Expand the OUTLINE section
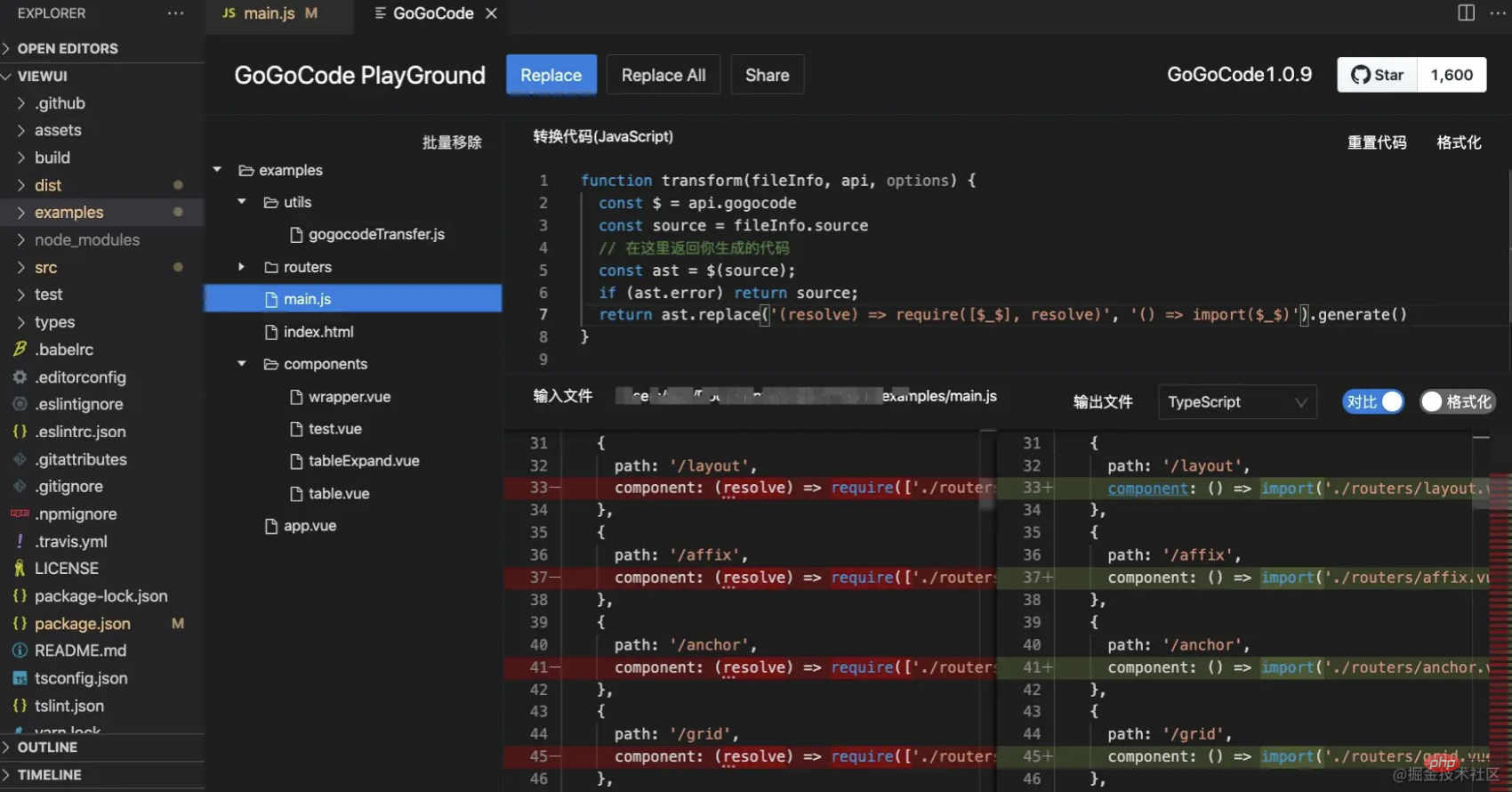The height and width of the screenshot is (792, 1512). pos(47,748)
